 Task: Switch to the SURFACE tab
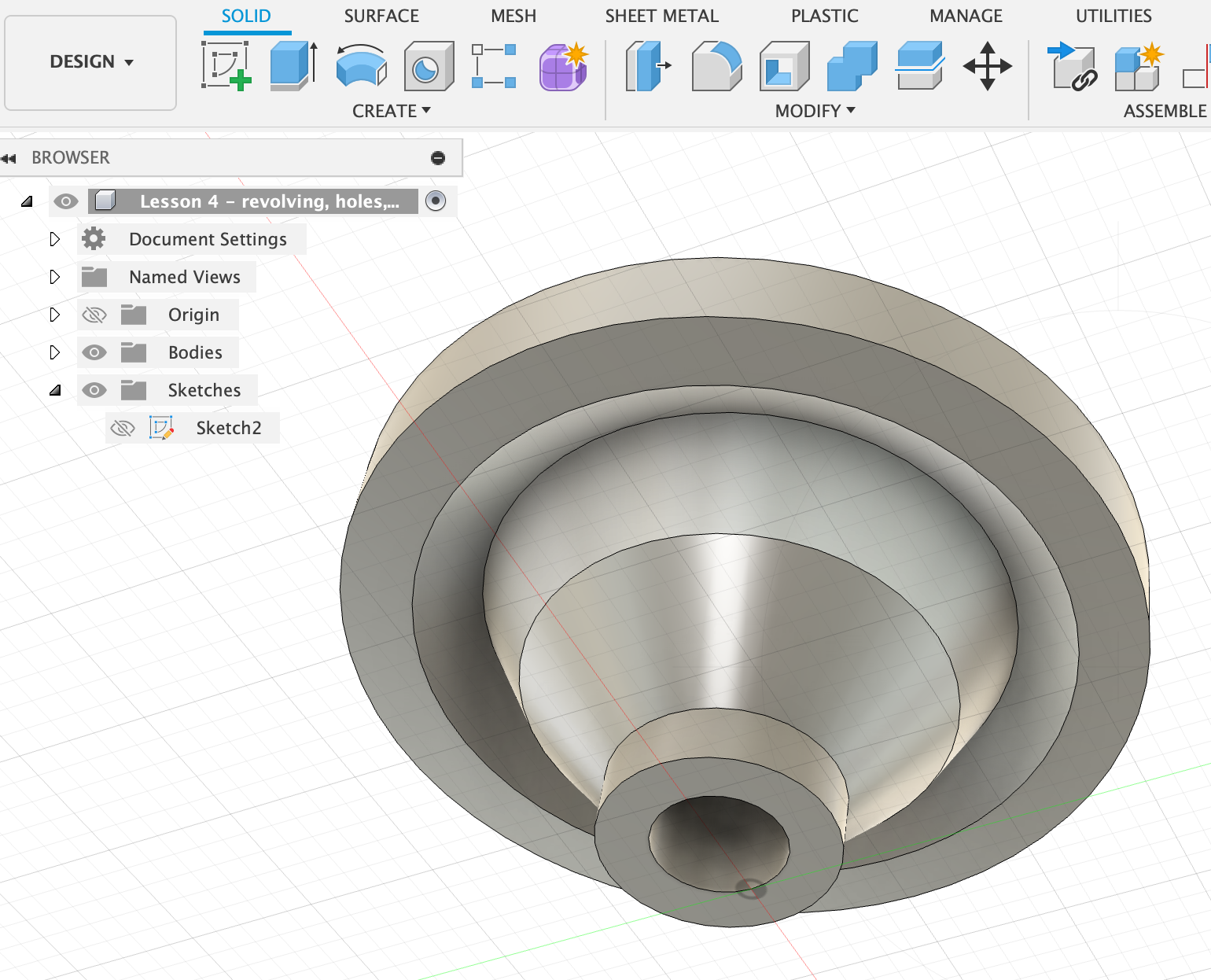tap(381, 16)
